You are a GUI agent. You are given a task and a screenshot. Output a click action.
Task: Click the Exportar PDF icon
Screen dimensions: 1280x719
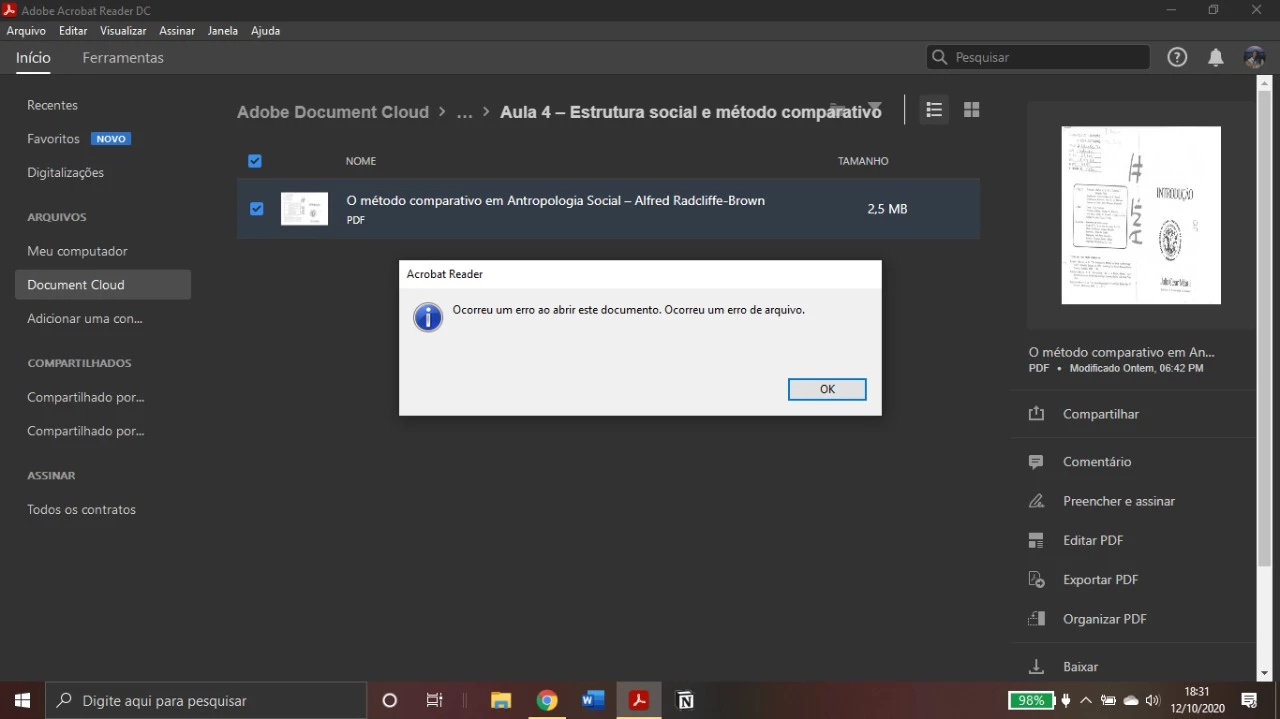coord(1036,580)
